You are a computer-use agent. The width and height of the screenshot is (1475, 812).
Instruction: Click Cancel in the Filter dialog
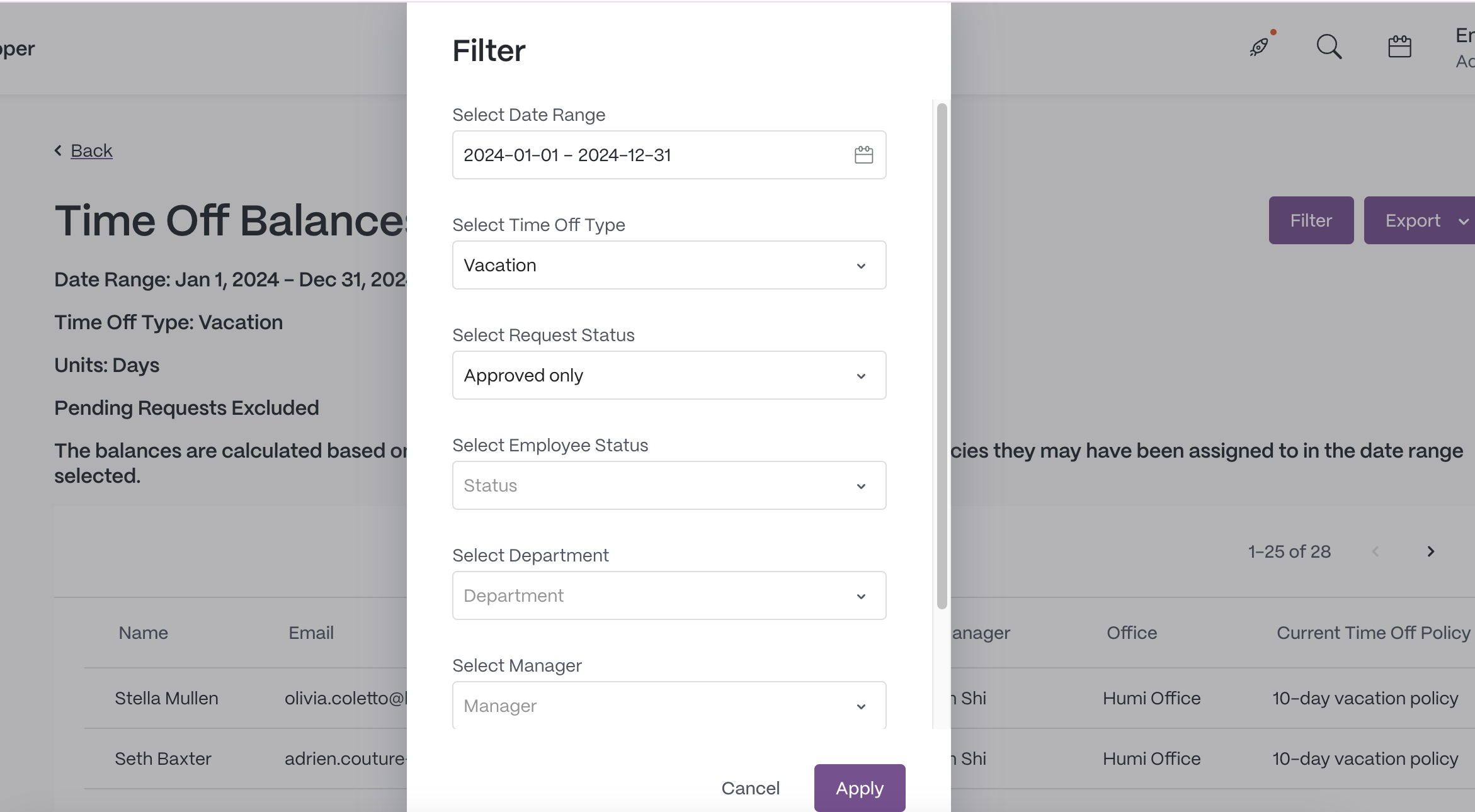point(750,788)
